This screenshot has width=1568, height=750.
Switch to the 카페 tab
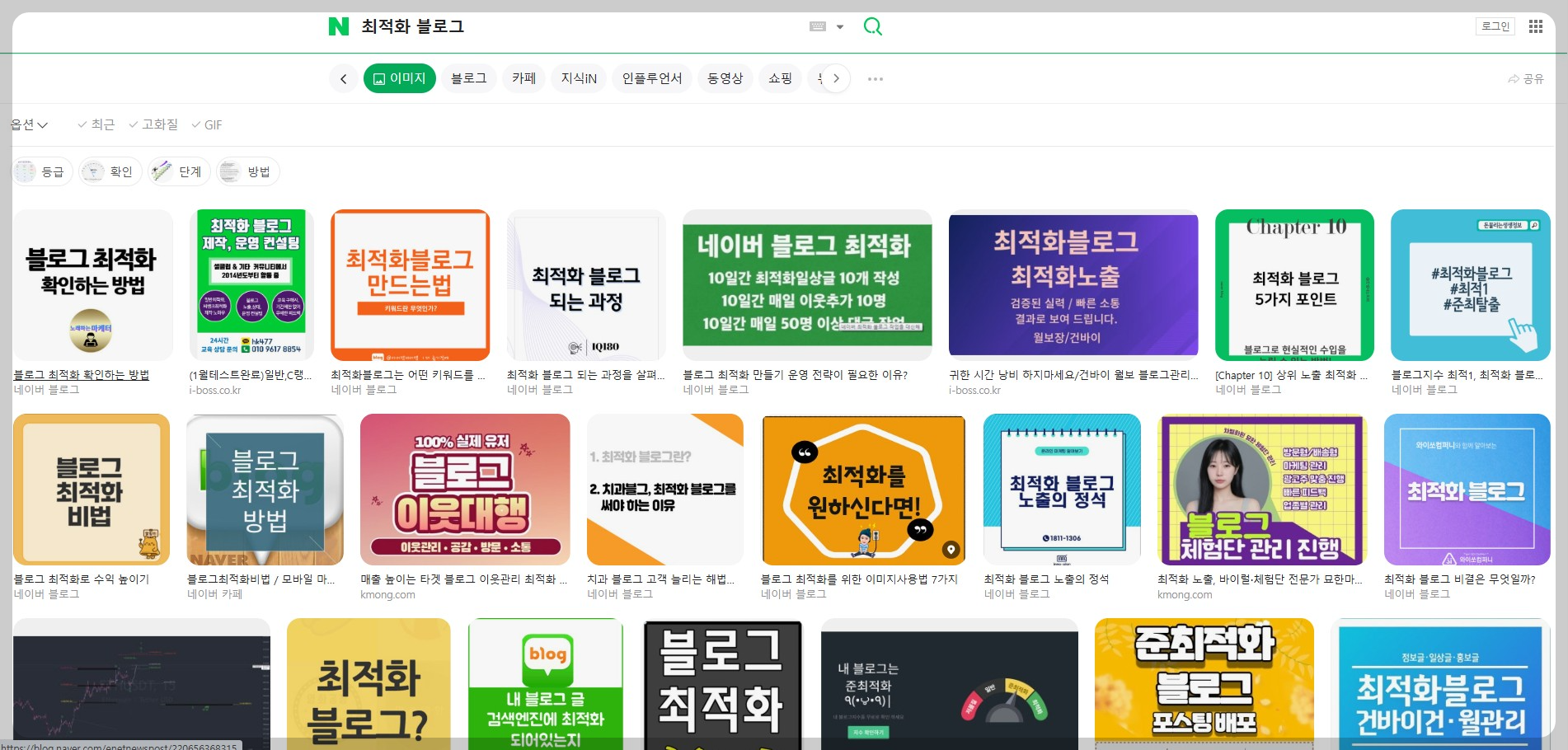(524, 78)
